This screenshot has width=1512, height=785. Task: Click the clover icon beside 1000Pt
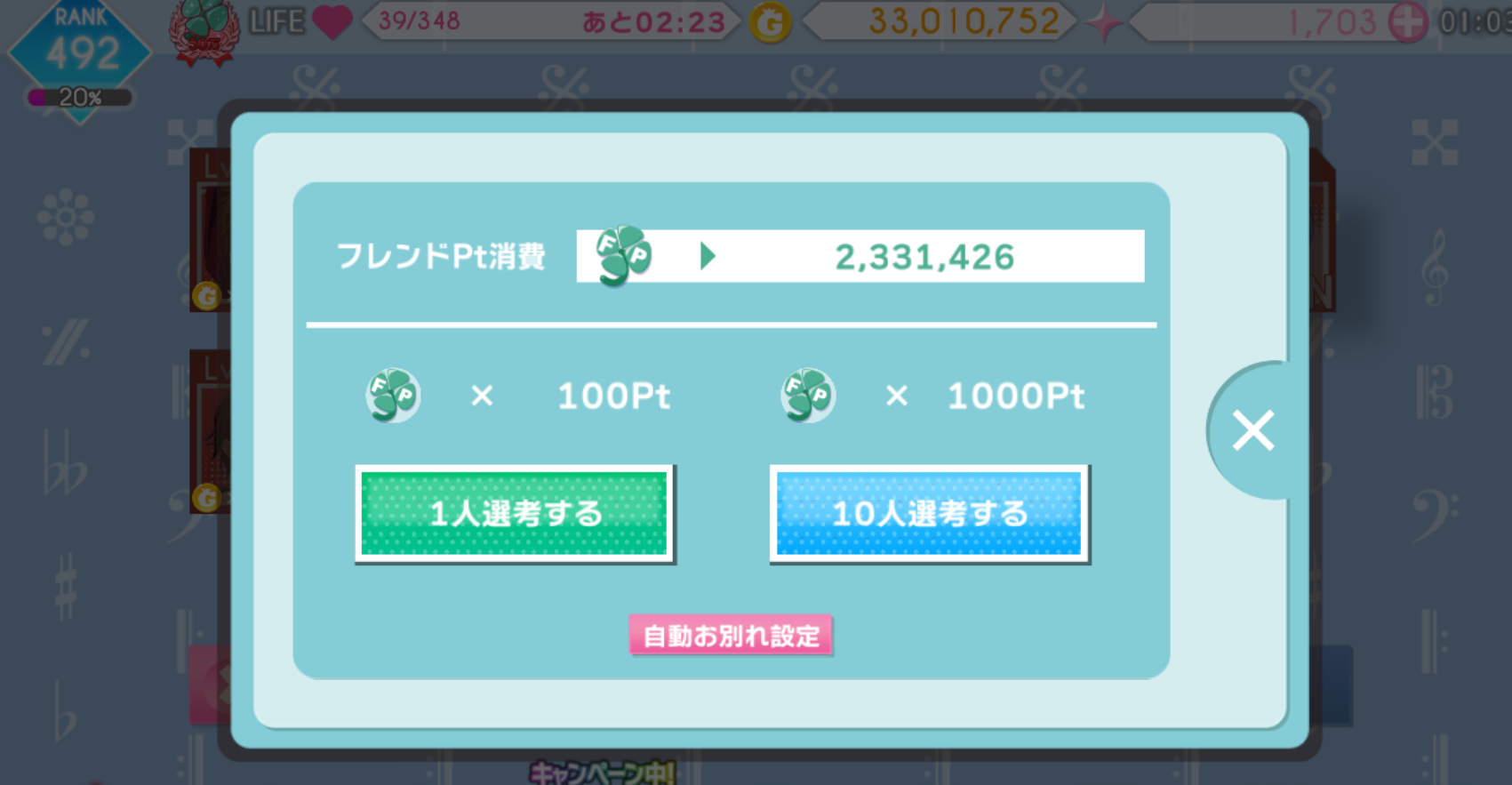click(x=807, y=396)
